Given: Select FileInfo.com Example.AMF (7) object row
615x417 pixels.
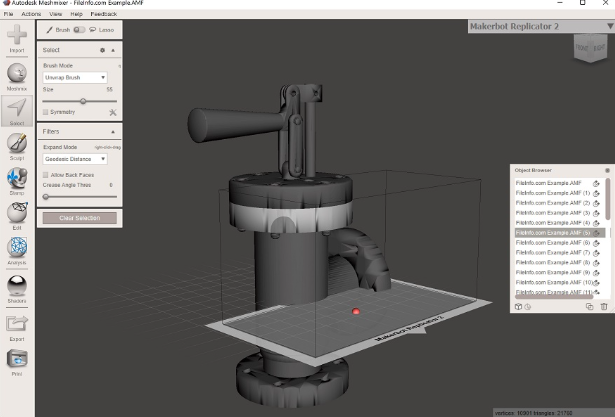Looking at the screenshot, I should (560, 253).
